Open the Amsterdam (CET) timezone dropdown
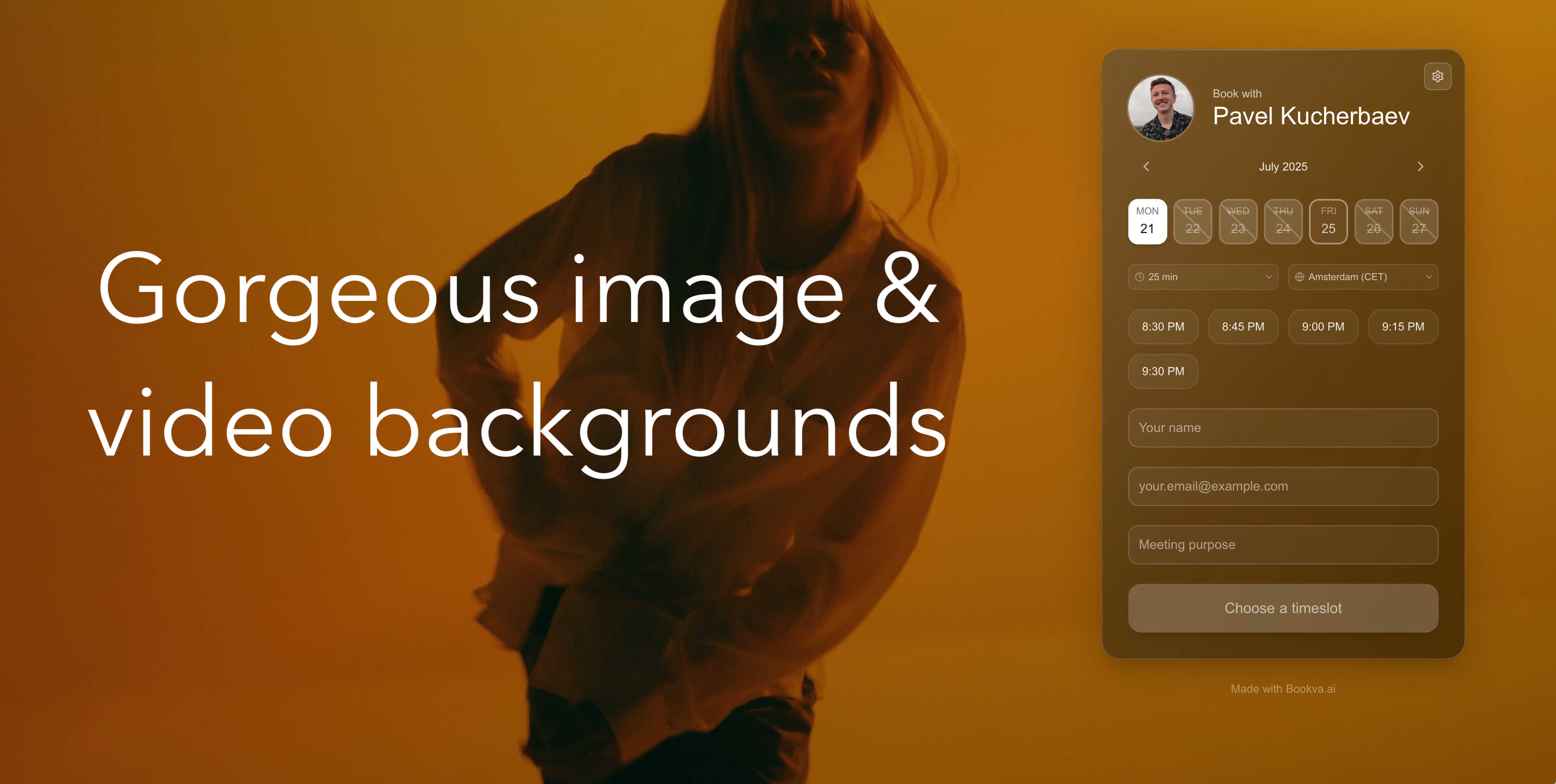The width and height of the screenshot is (1556, 784). [x=1363, y=276]
